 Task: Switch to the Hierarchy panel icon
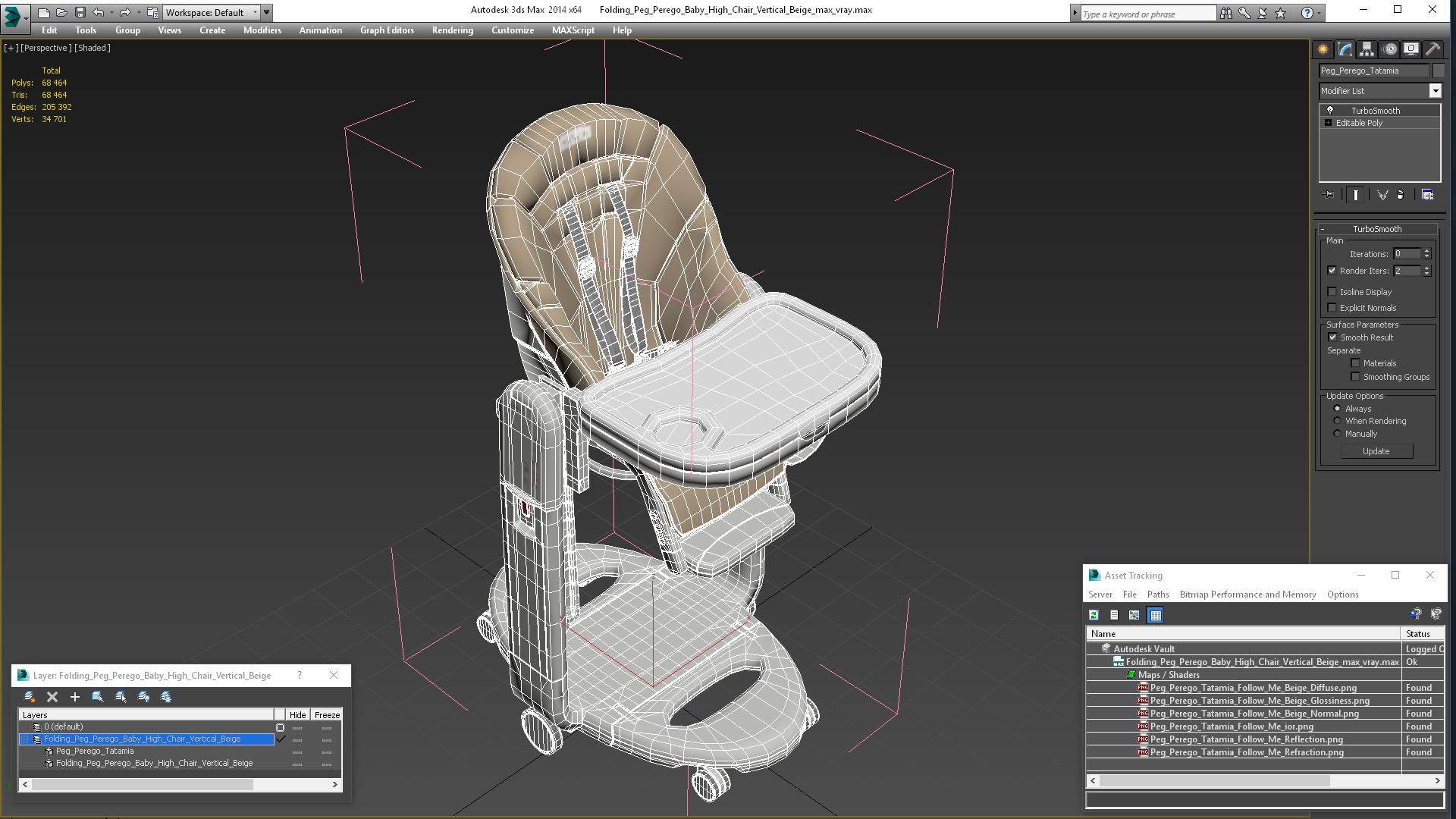pyautogui.click(x=1367, y=49)
